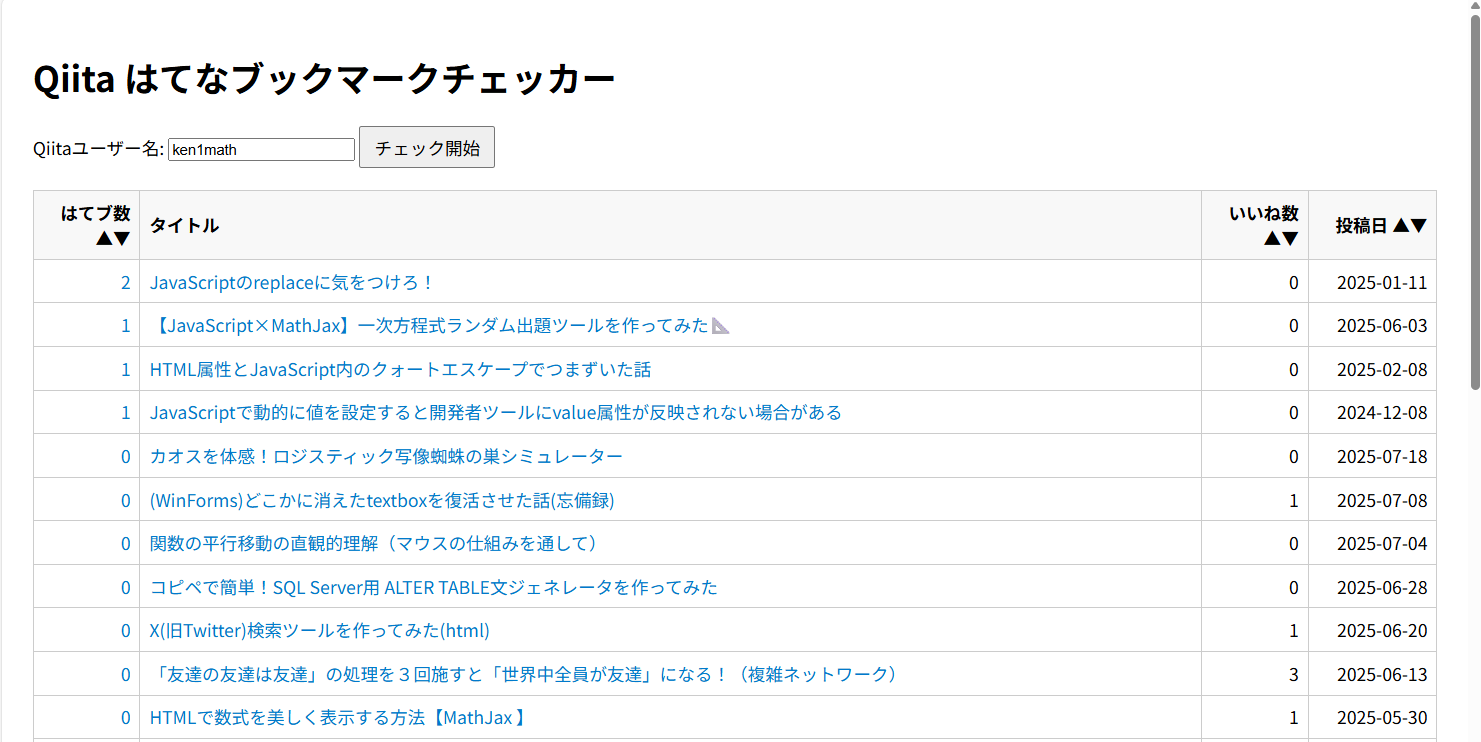Sort by the いいね数 column header
Viewport: 1481px width, 742px height.
1255,225
